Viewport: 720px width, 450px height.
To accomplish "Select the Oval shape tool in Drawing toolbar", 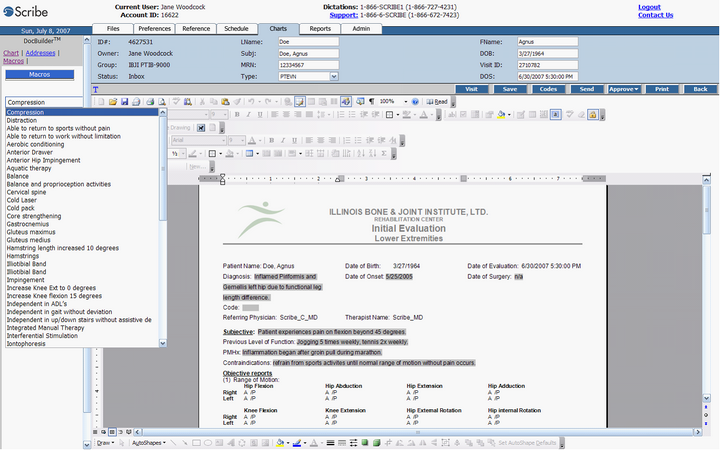I will coord(208,443).
